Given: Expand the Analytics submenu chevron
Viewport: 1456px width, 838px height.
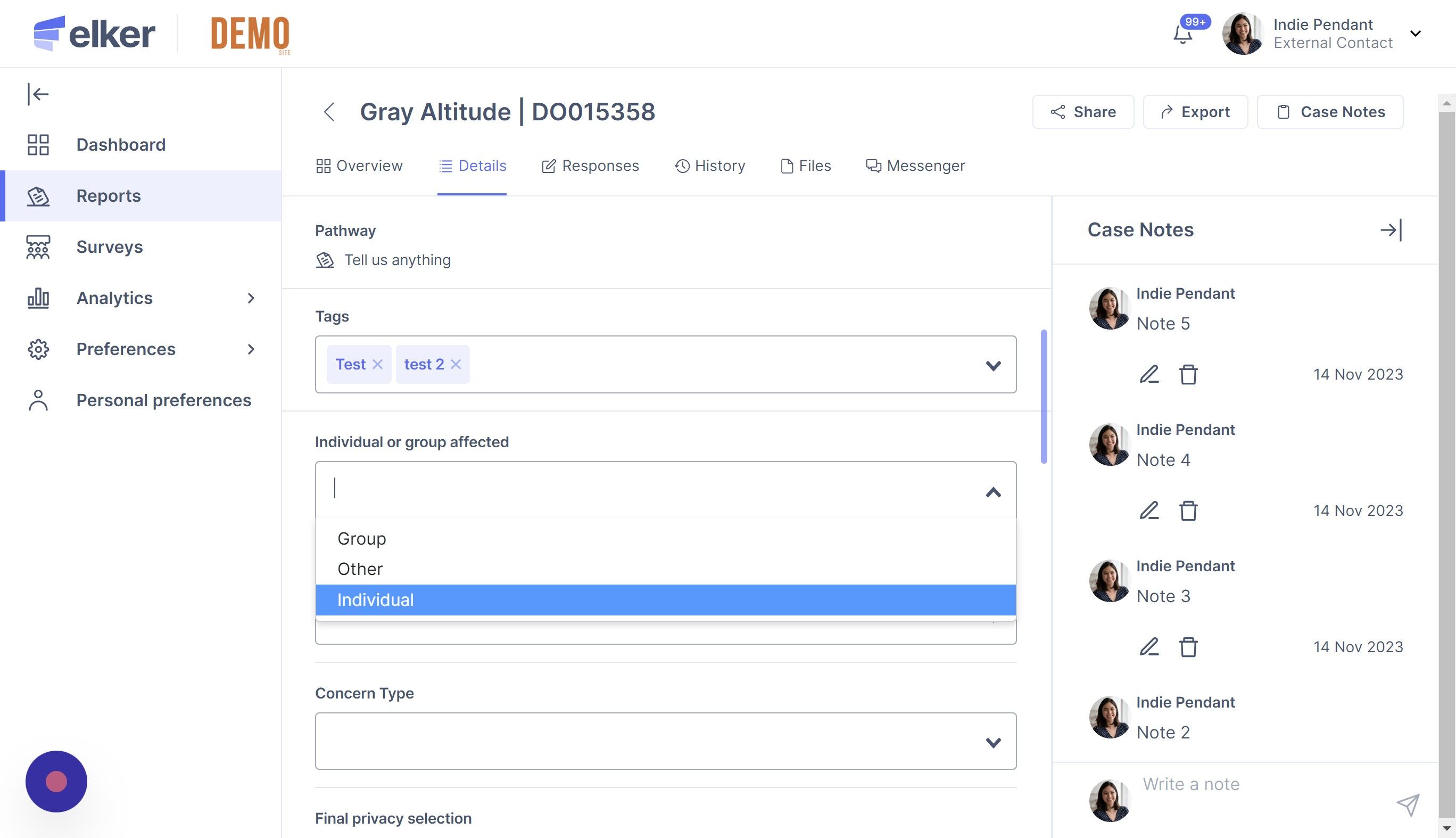Looking at the screenshot, I should coord(251,298).
